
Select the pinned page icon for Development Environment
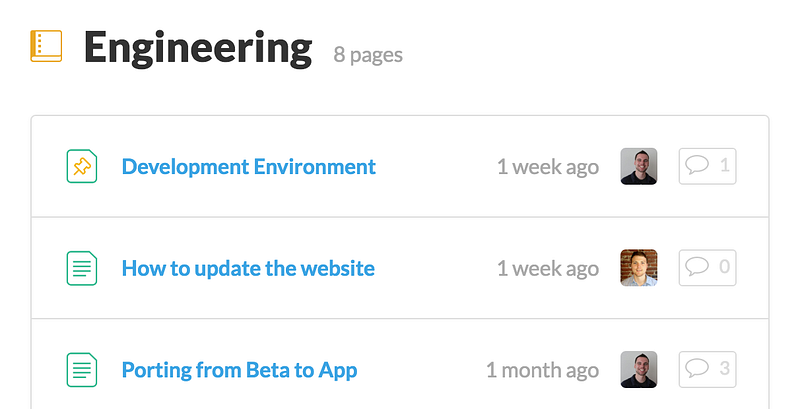(x=82, y=166)
